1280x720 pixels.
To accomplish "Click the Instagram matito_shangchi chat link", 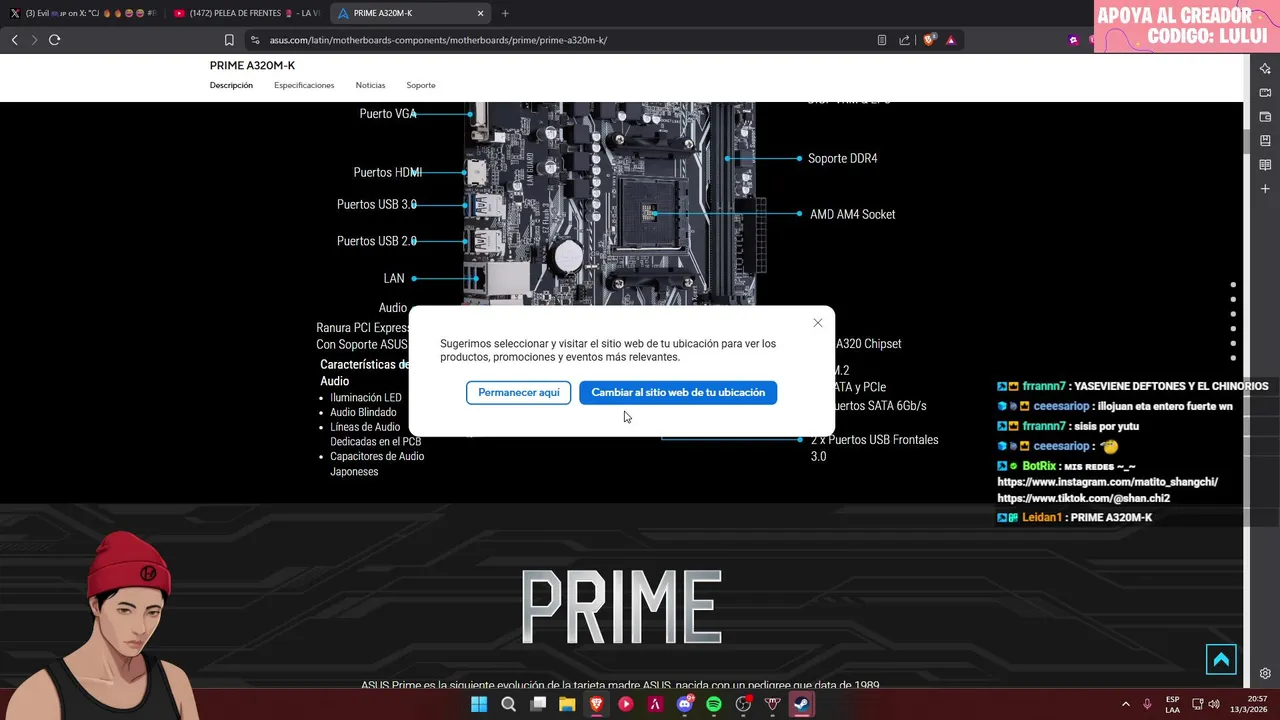I will point(1107,482).
